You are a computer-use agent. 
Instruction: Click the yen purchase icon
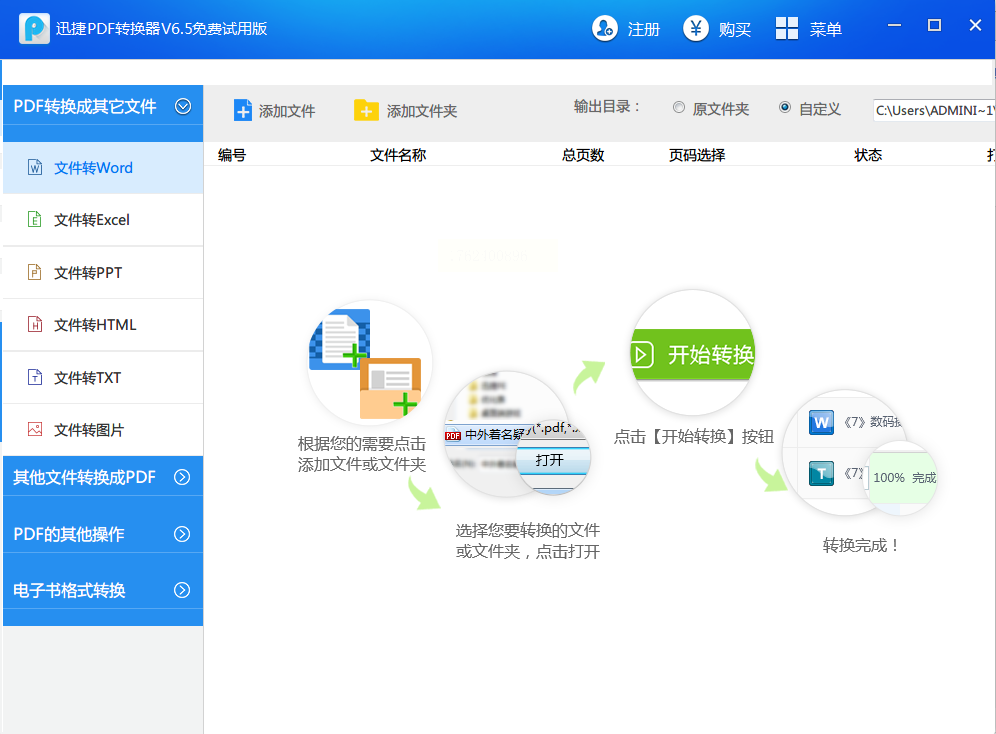[x=696, y=28]
